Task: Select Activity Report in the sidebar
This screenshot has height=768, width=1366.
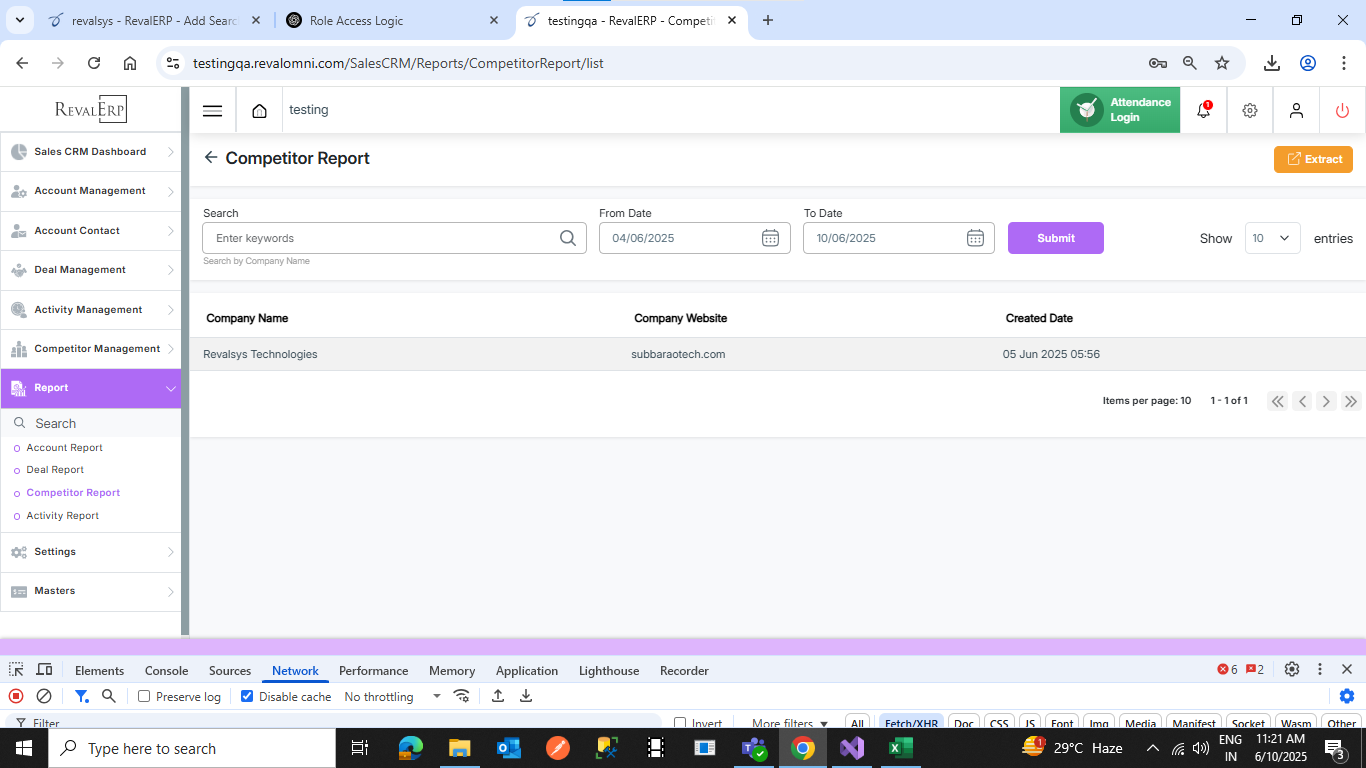Action: point(63,516)
